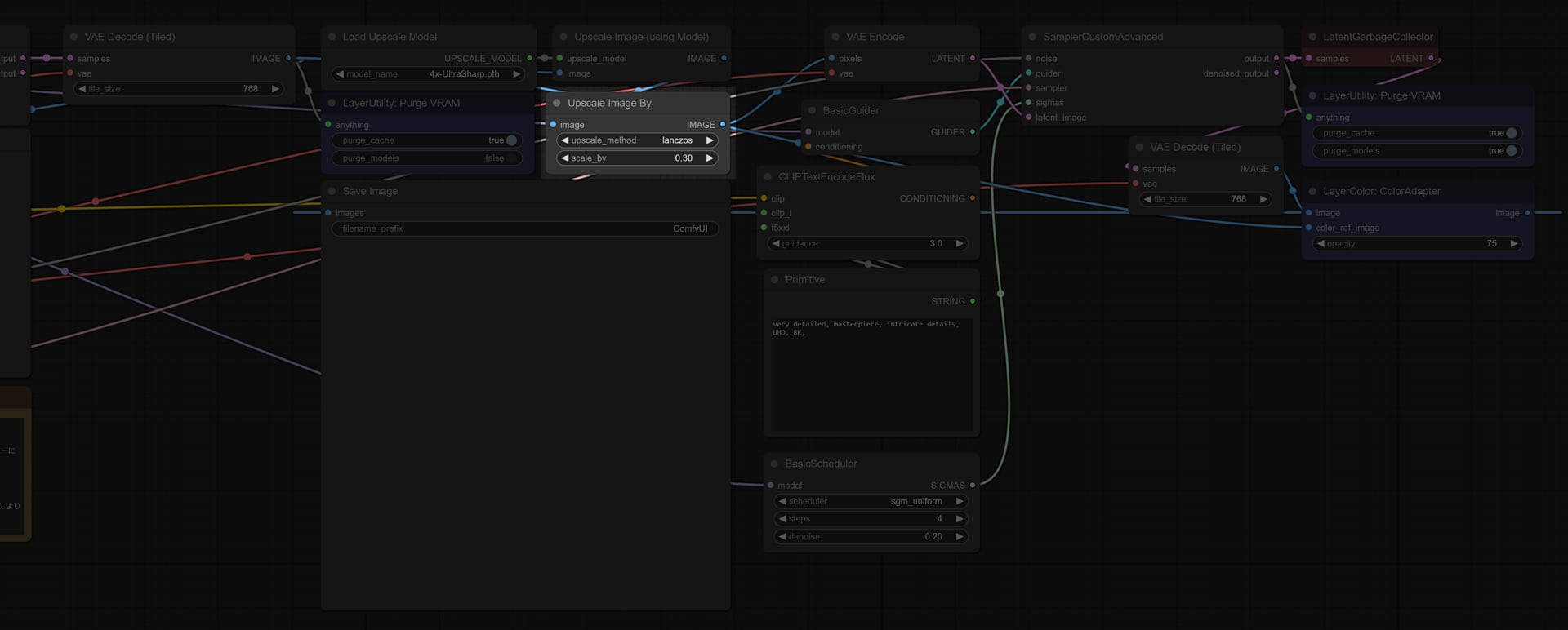Open upscale_method lanczos dropdown
Viewport: 1568px width, 630px height.
click(x=637, y=140)
